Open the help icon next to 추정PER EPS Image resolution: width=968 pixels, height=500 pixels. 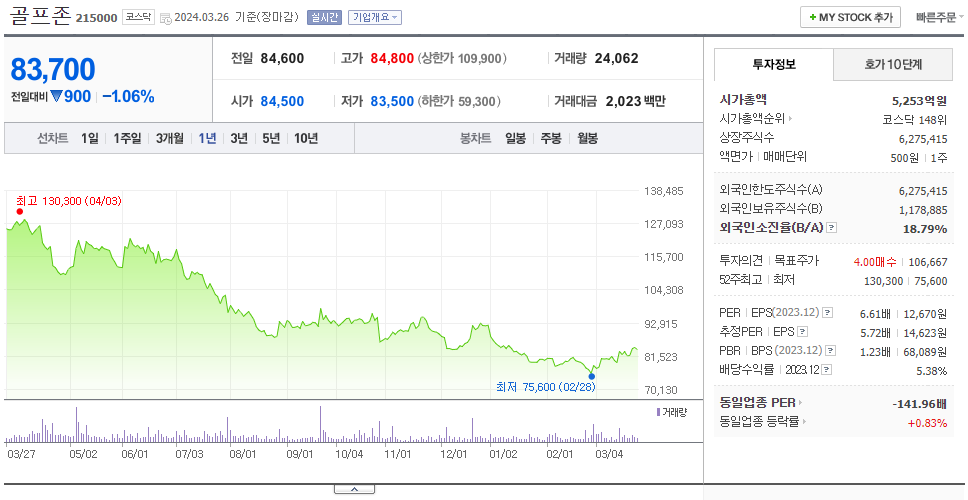point(802,332)
